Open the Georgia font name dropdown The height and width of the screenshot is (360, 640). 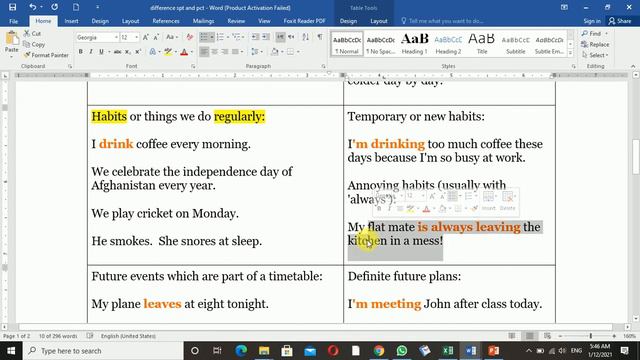point(116,38)
